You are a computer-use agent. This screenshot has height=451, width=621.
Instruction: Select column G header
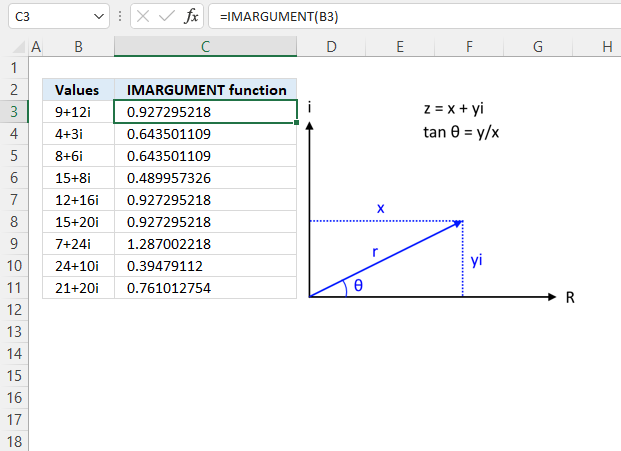pyautogui.click(x=538, y=47)
